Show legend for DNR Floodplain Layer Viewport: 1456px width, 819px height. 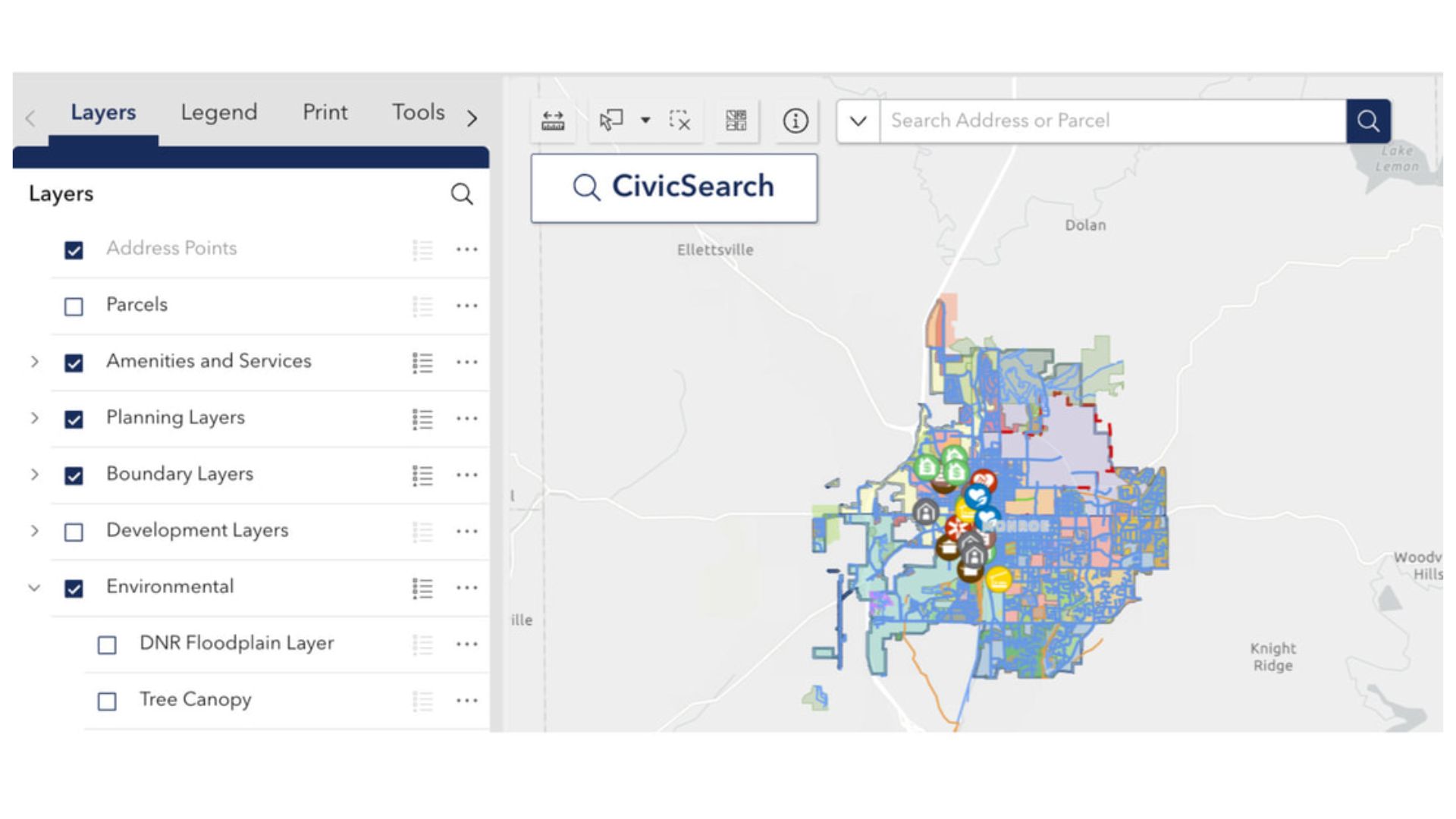pos(422,644)
